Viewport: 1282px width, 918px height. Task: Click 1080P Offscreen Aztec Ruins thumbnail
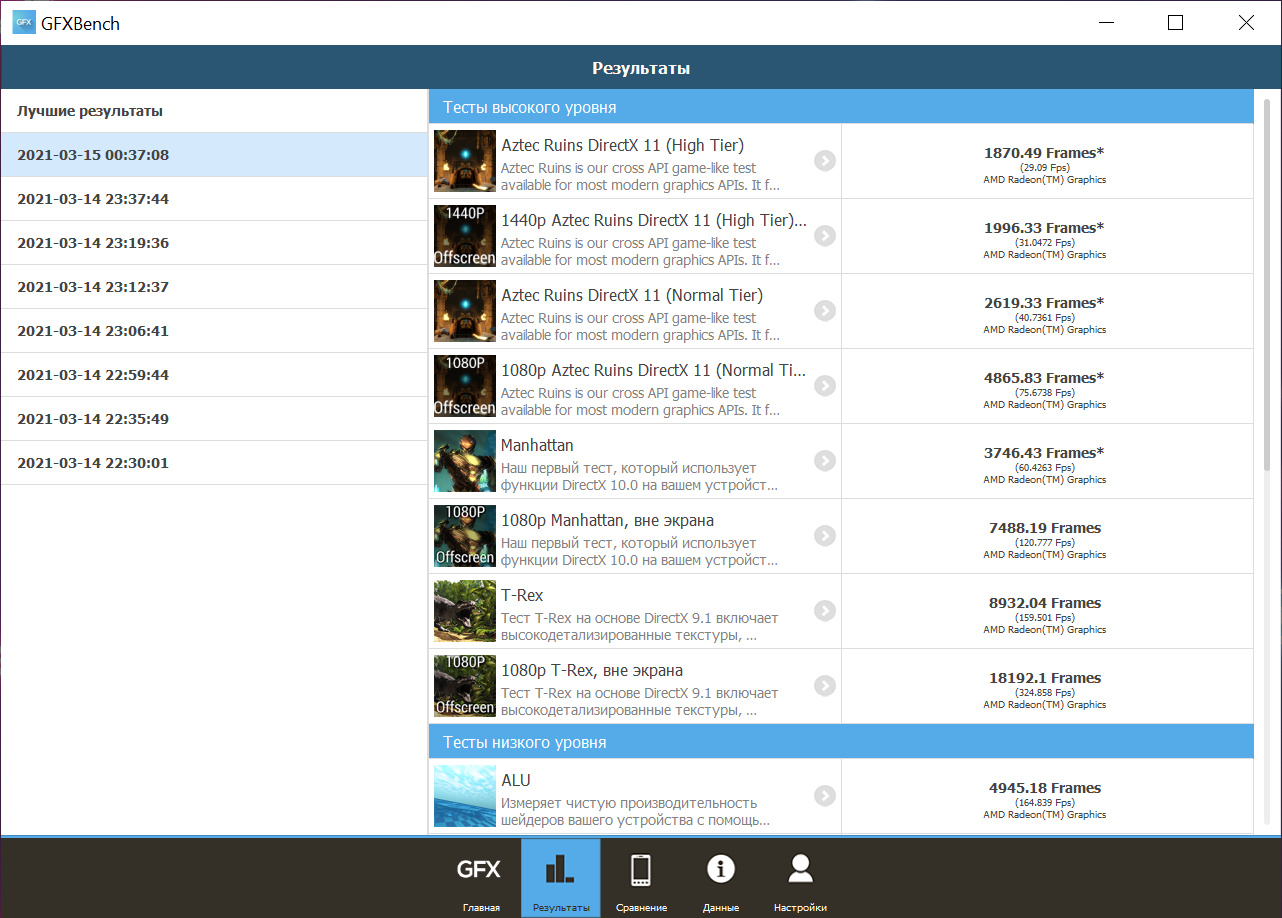[465, 386]
